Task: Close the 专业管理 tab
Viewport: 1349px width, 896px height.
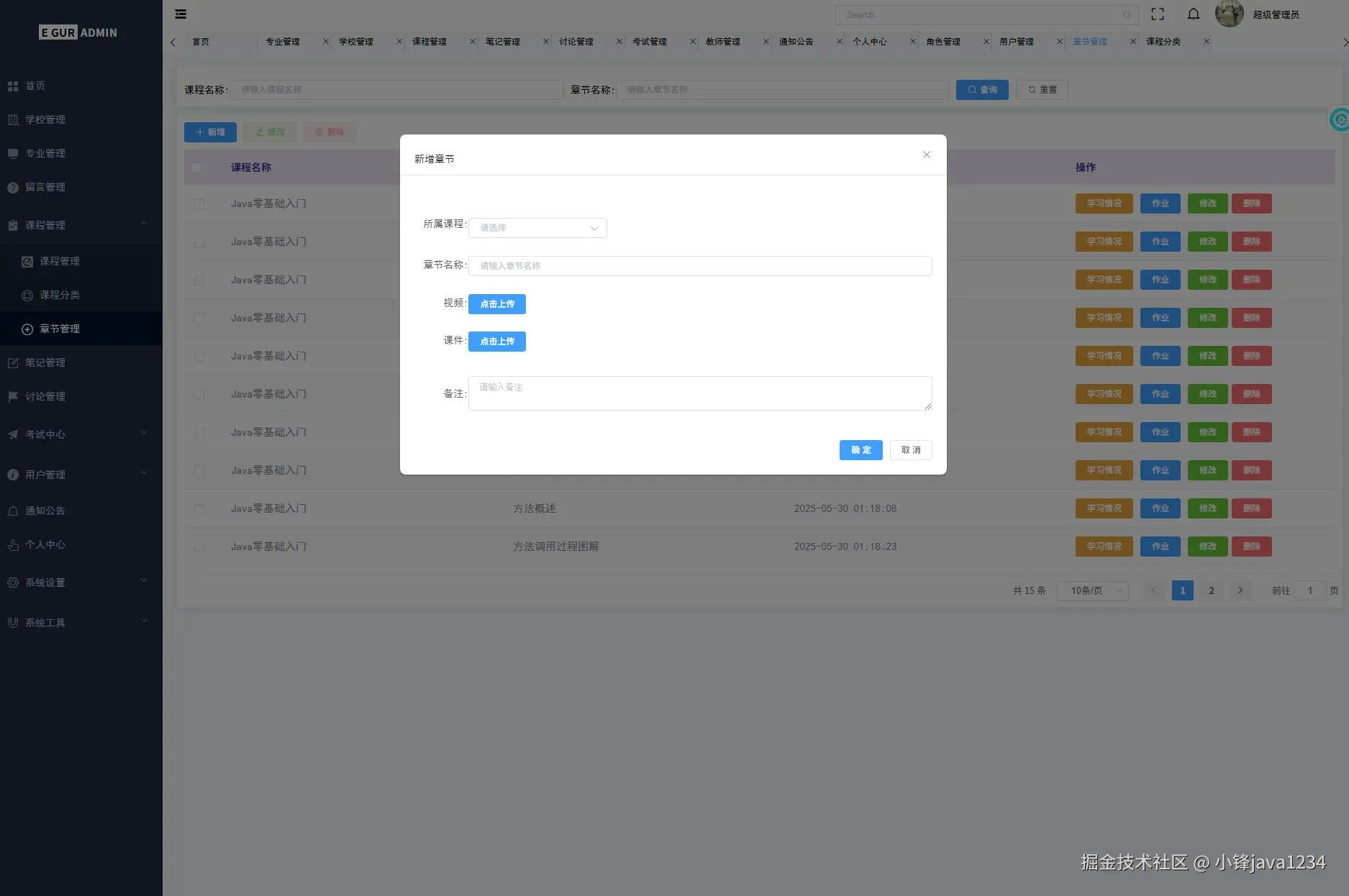Action: (x=325, y=42)
